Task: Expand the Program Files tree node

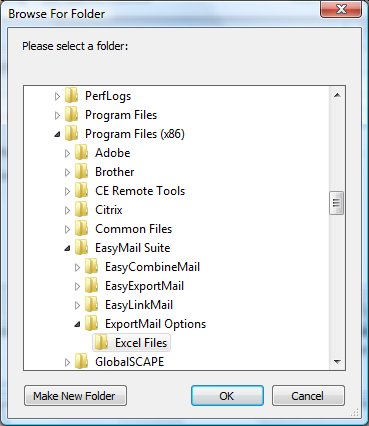Action: (57, 115)
